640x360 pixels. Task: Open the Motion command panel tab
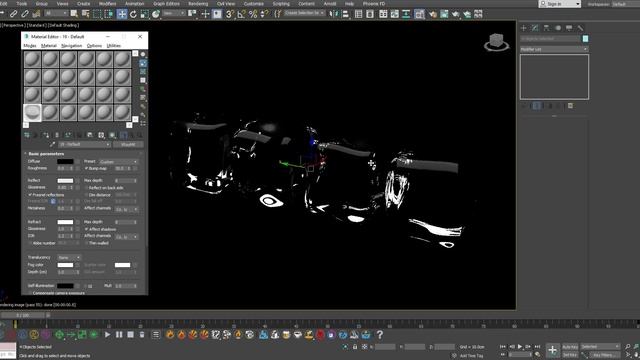[558, 28]
